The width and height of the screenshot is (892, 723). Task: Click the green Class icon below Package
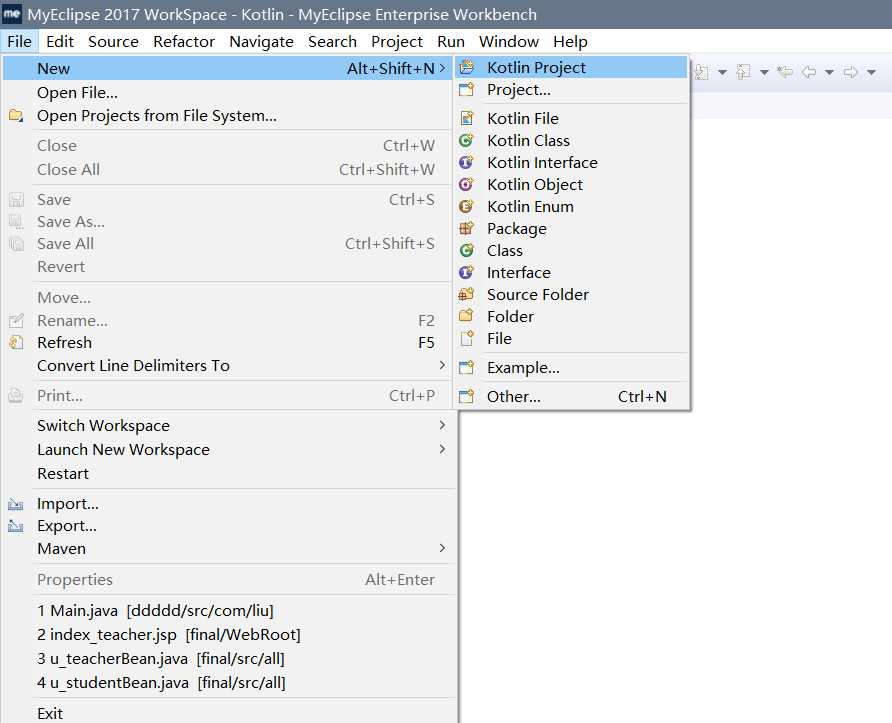(x=466, y=251)
